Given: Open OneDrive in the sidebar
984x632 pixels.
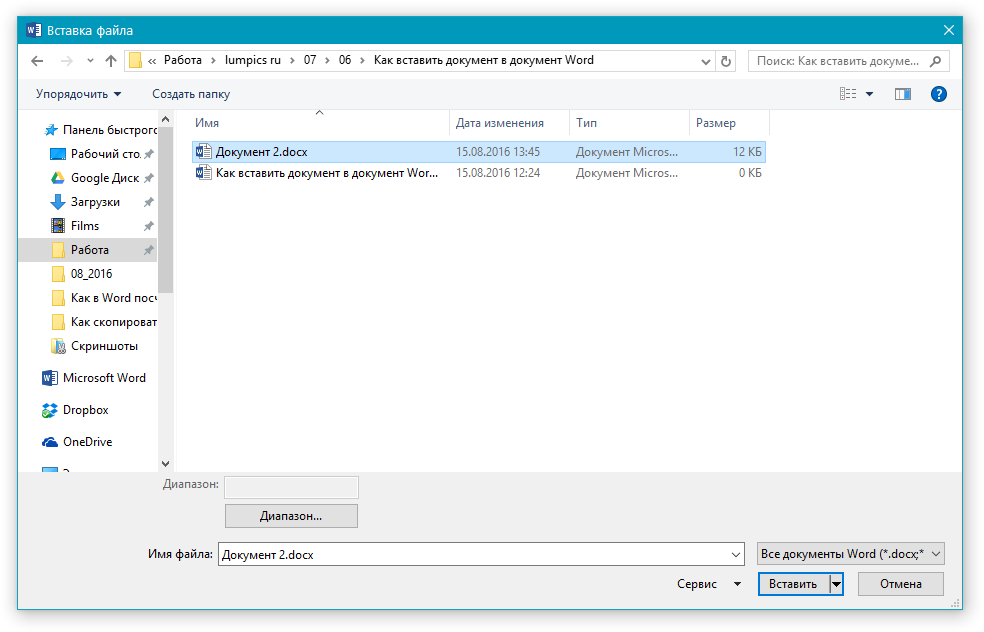Looking at the screenshot, I should click(x=87, y=442).
